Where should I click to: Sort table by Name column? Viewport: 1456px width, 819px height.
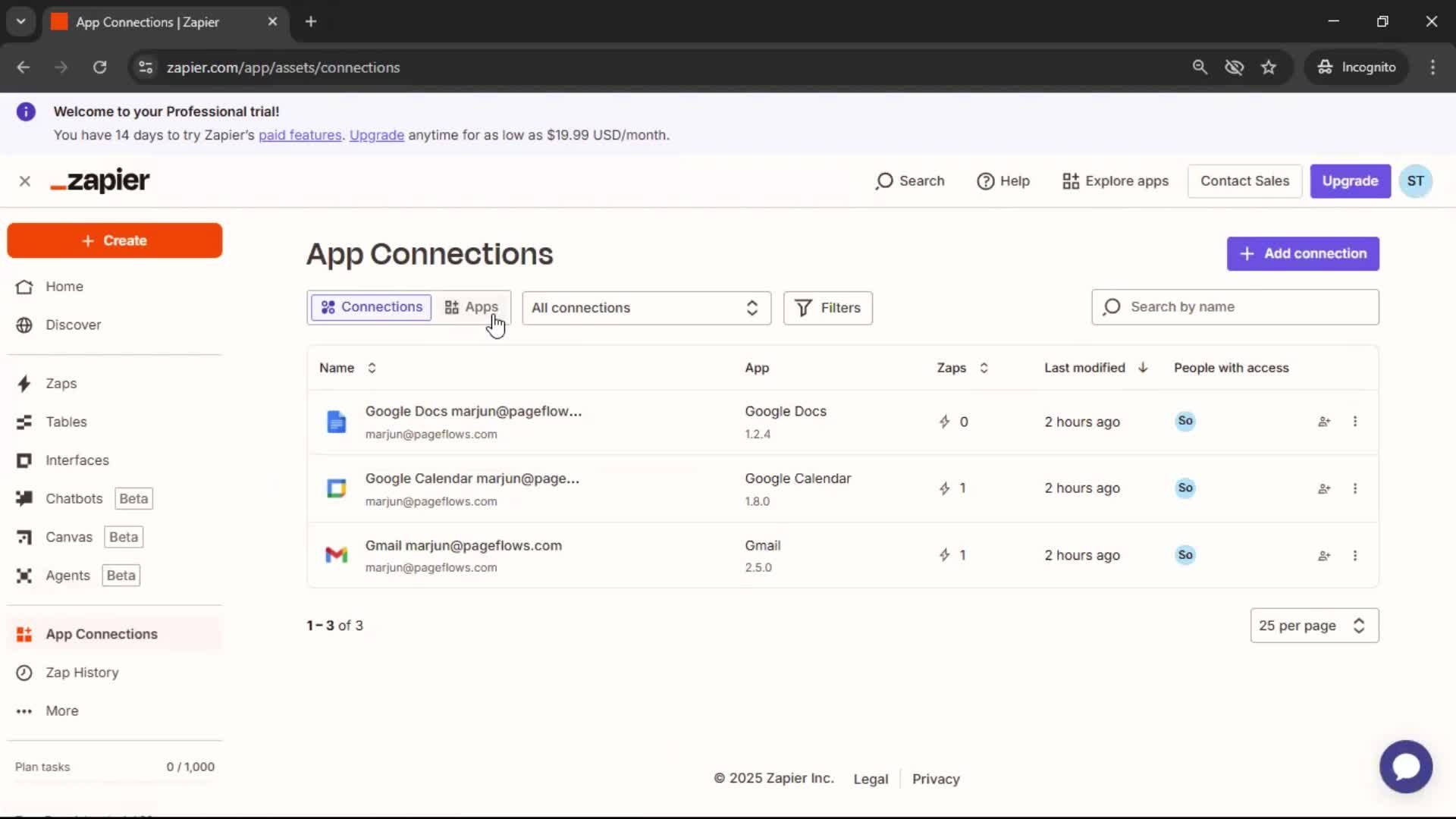[347, 368]
